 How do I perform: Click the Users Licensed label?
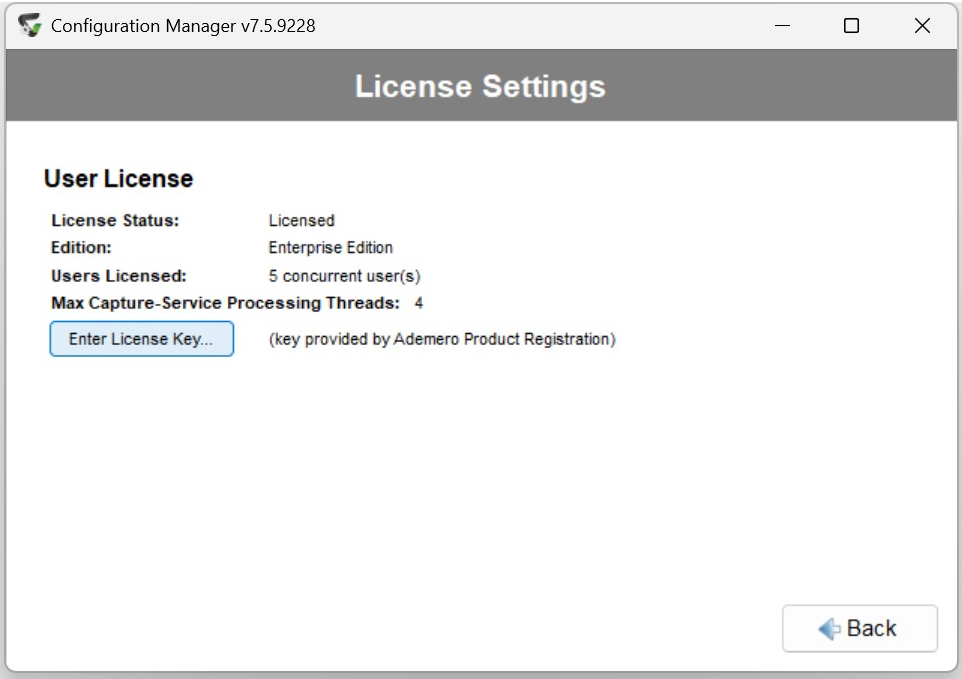pyautogui.click(x=119, y=275)
